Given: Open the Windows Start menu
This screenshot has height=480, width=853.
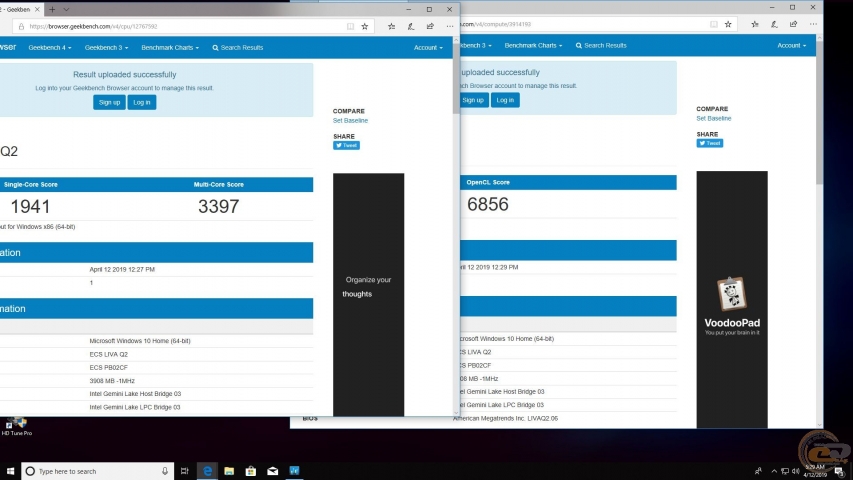Looking at the screenshot, I should click(x=10, y=471).
